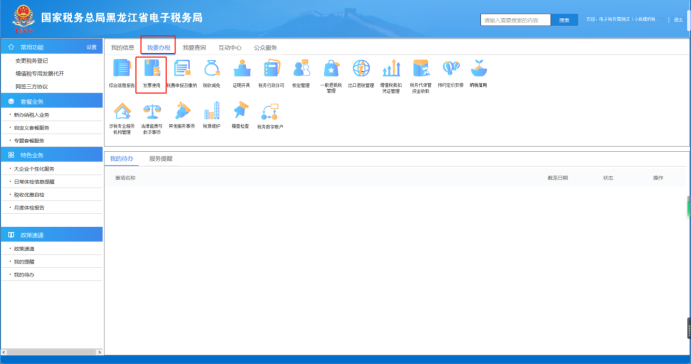Open 变更税务登记 shortcut
The image size is (691, 364).
point(32,61)
